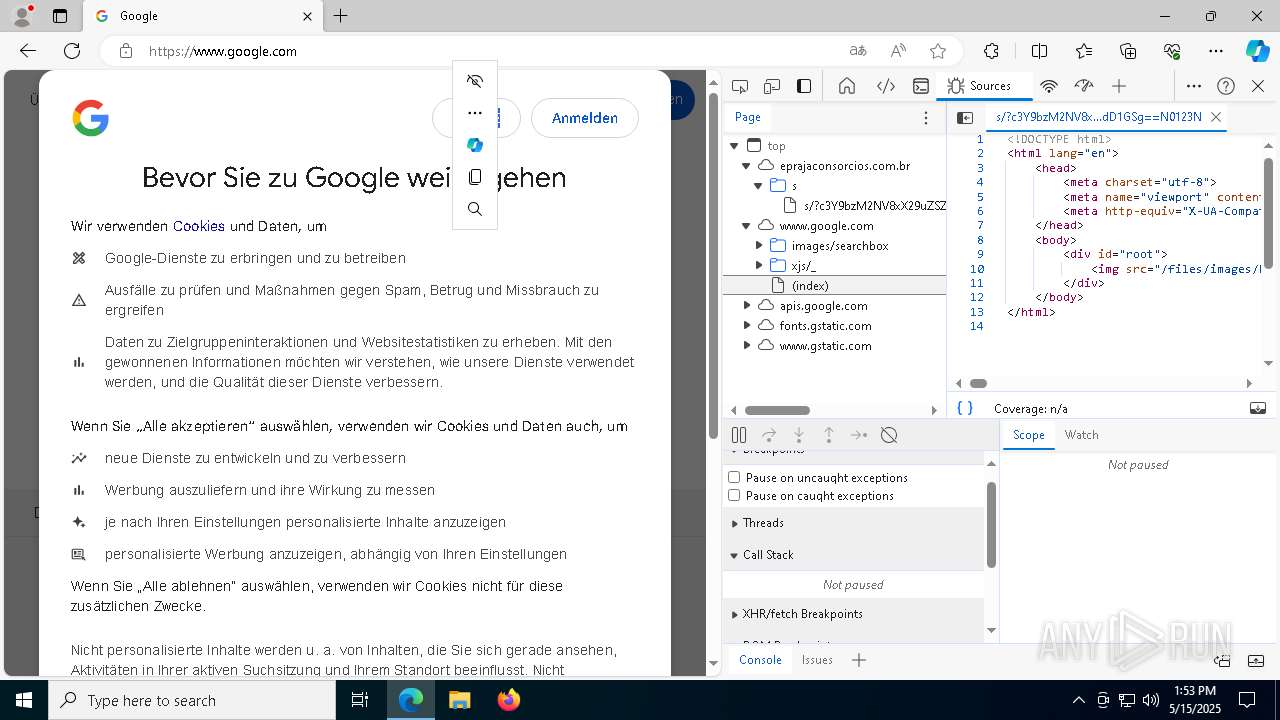Click the mini menu ellipsis more options
This screenshot has height=720, width=1280.
click(x=475, y=113)
